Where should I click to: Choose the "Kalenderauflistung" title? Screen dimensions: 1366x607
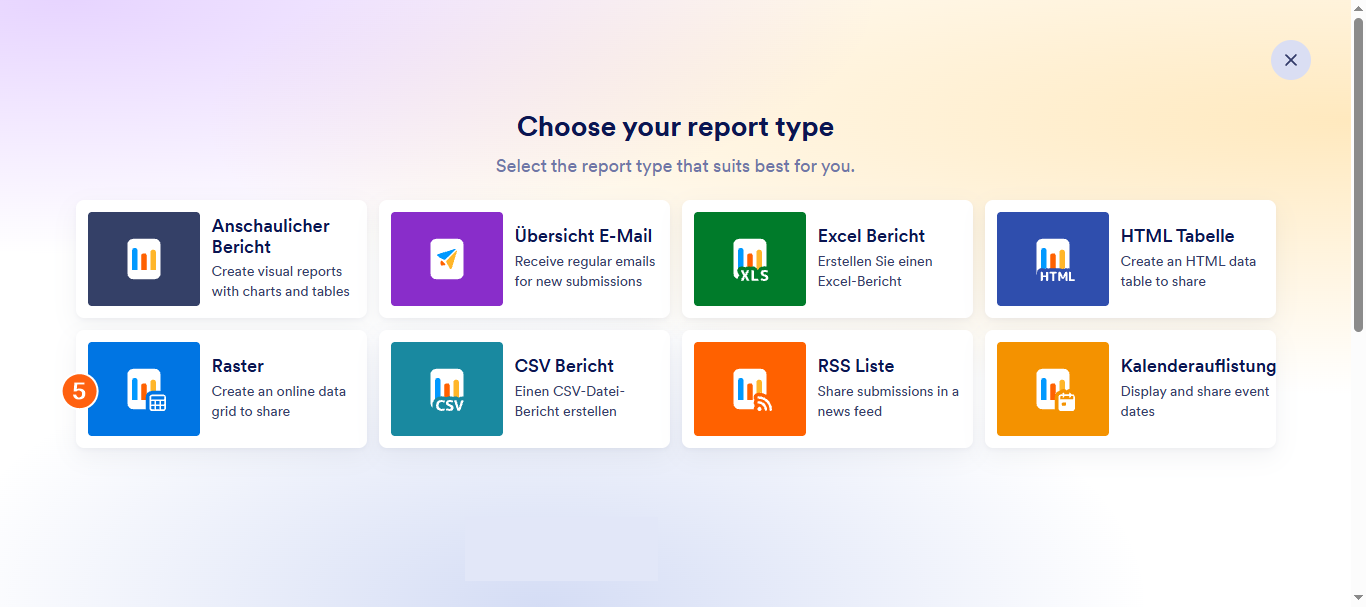(1198, 366)
